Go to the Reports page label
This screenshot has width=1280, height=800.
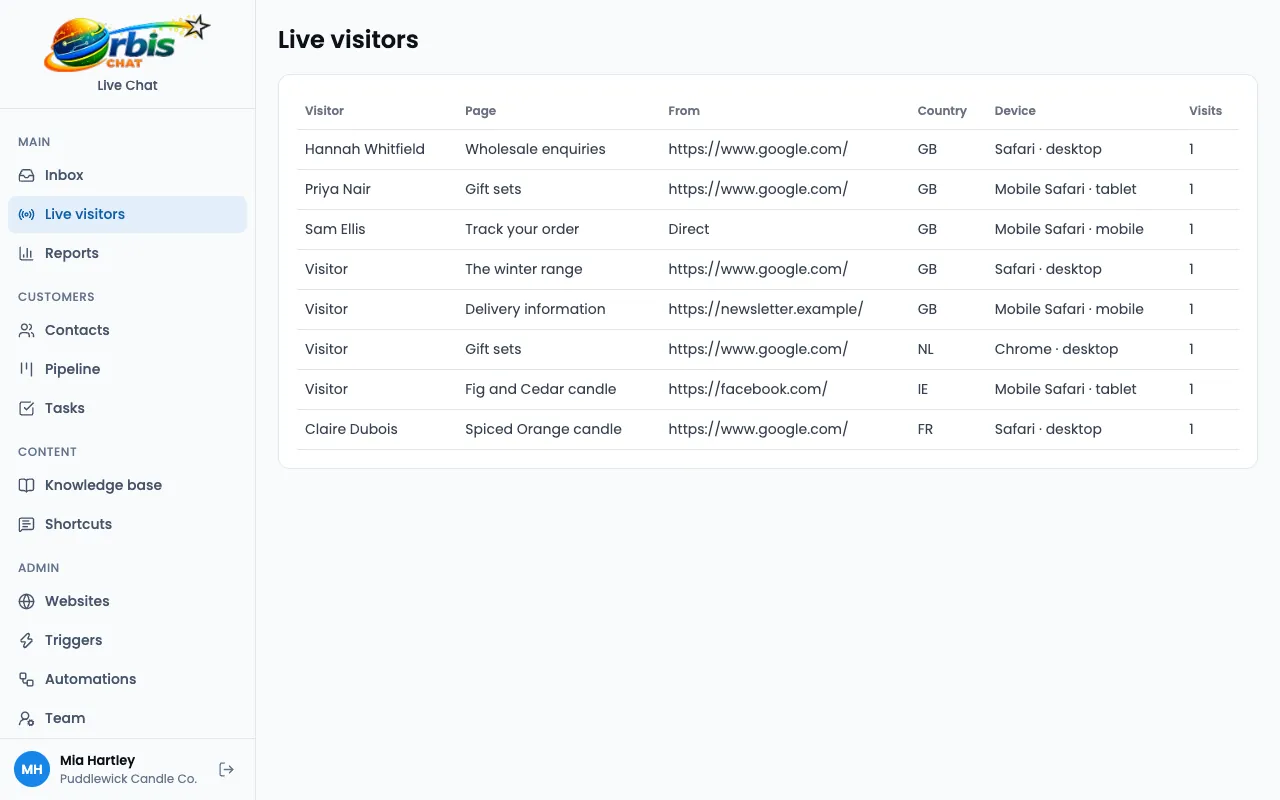(72, 253)
